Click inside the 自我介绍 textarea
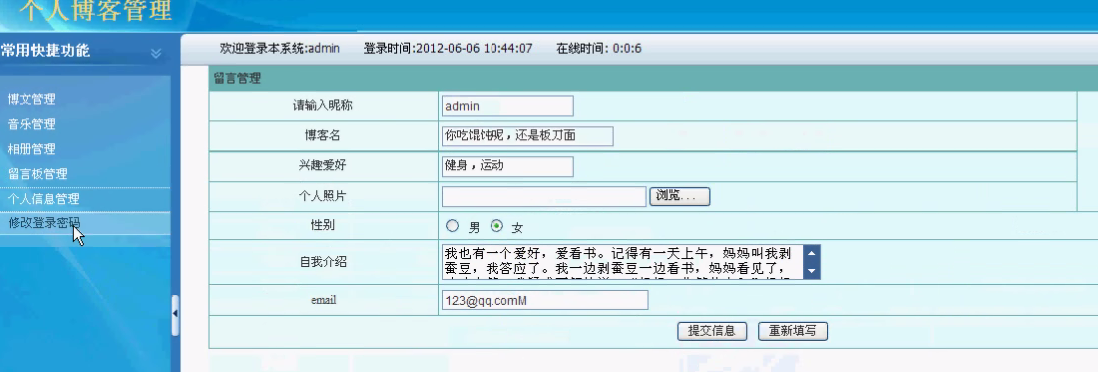1098x372 pixels. pos(622,262)
